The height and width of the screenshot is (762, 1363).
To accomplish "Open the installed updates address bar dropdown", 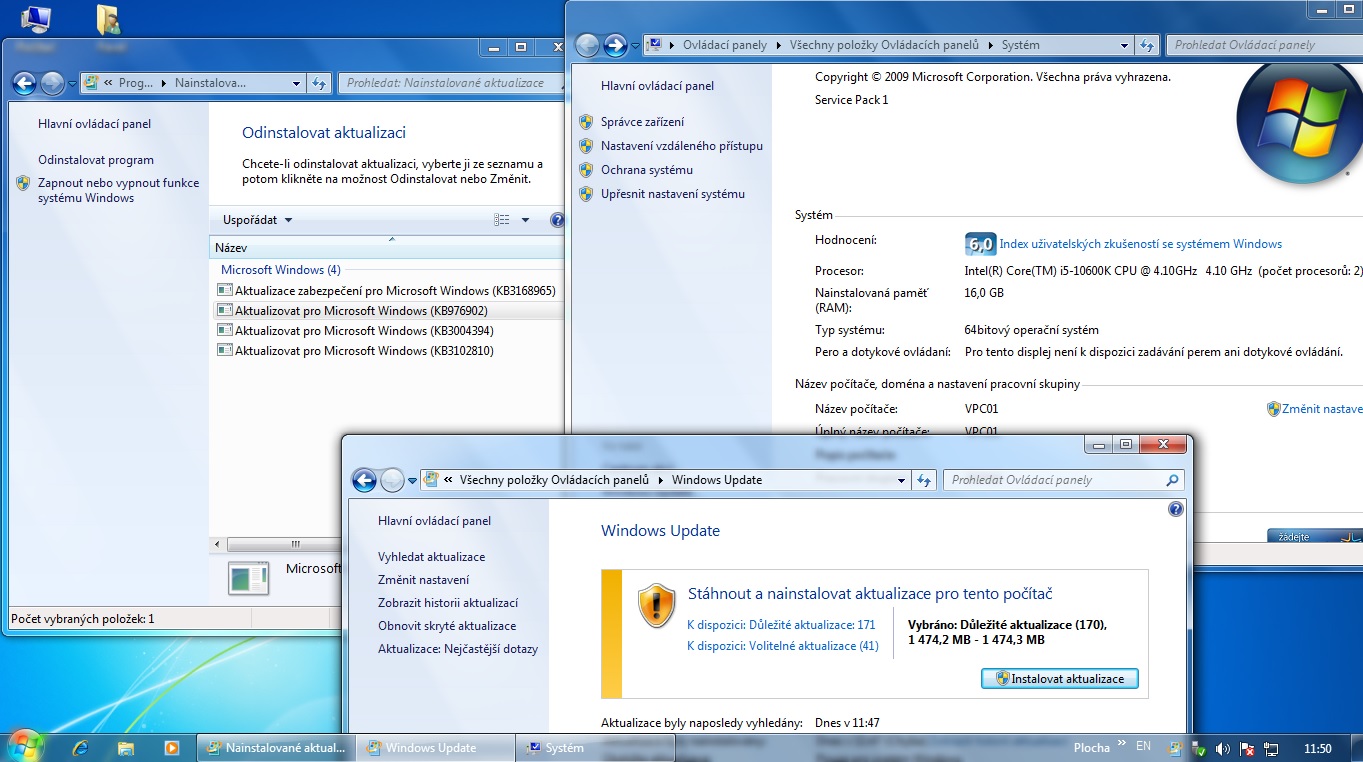I will [296, 83].
